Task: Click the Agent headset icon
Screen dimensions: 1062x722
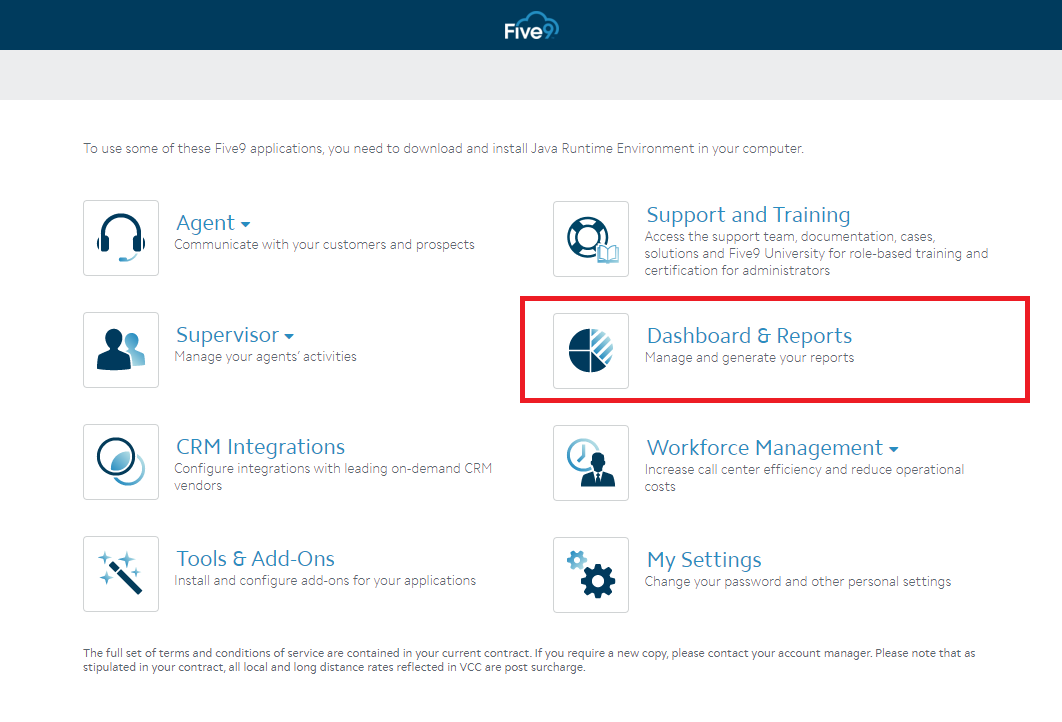Action: click(x=121, y=238)
